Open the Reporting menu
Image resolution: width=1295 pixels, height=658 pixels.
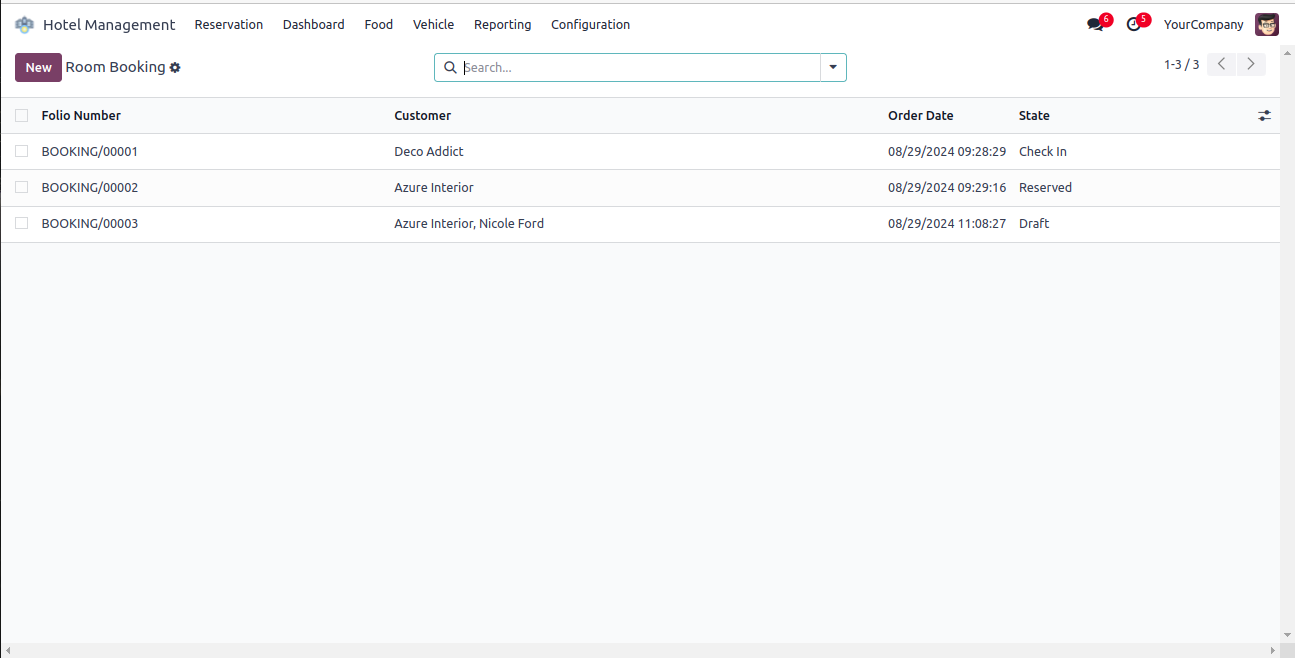click(503, 25)
